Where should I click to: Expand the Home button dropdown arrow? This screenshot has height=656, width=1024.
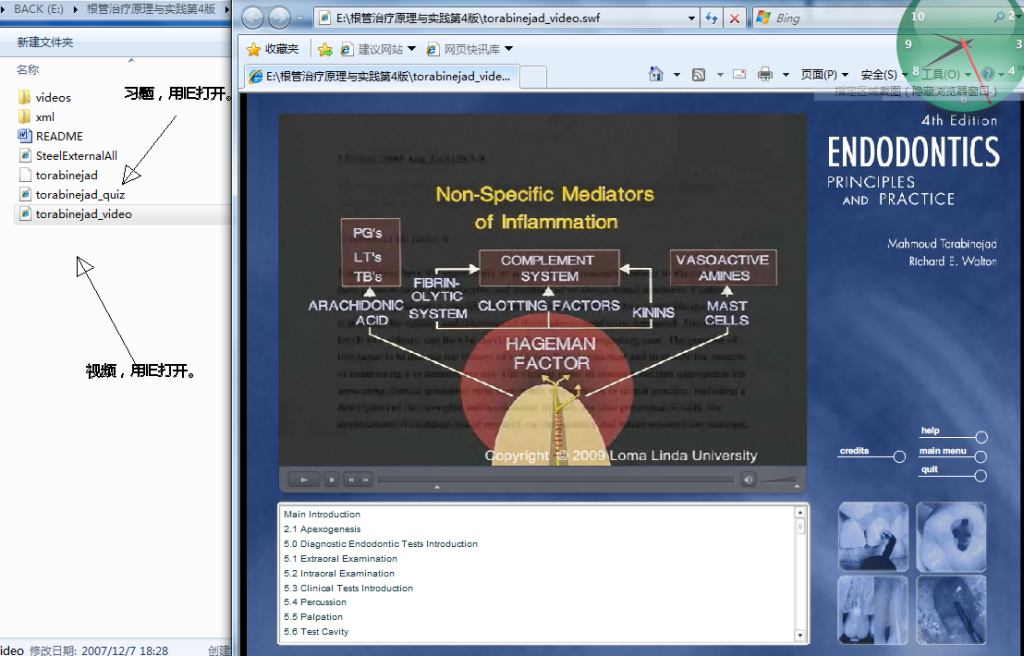tap(677, 74)
